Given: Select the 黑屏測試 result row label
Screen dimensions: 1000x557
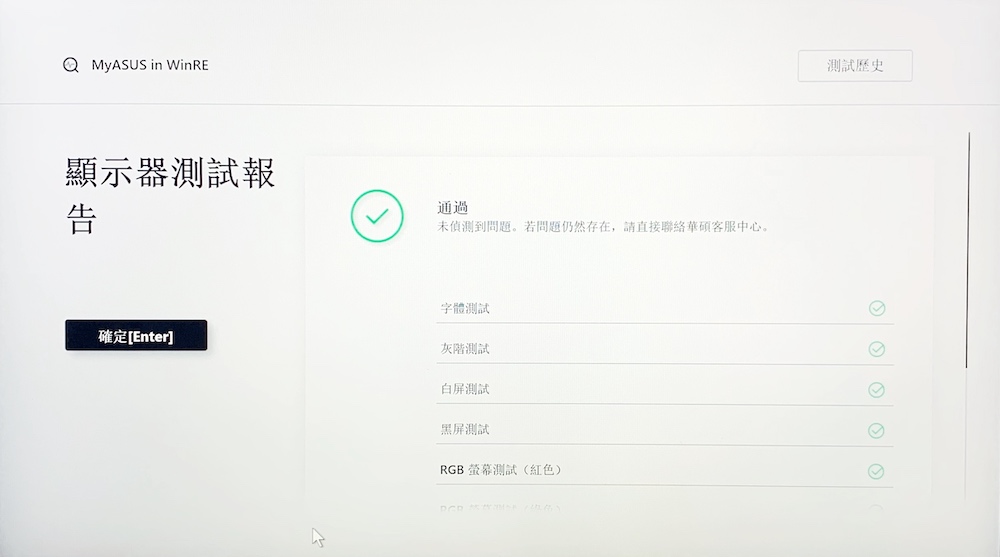Looking at the screenshot, I should 465,430.
